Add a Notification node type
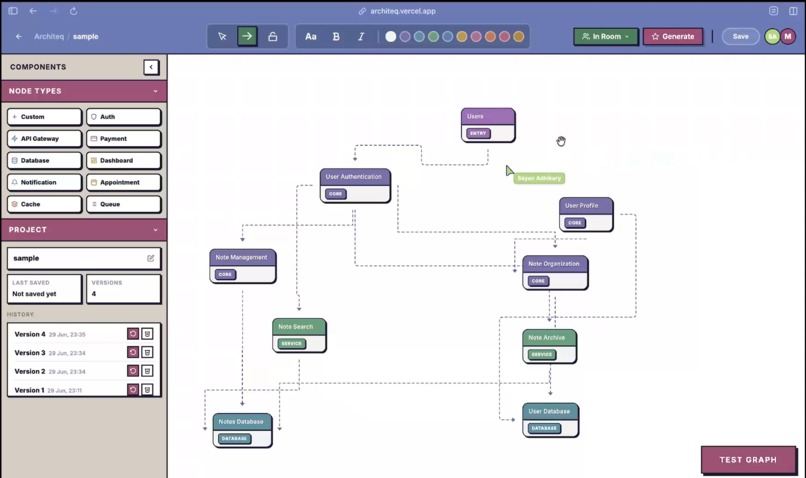 (45, 182)
